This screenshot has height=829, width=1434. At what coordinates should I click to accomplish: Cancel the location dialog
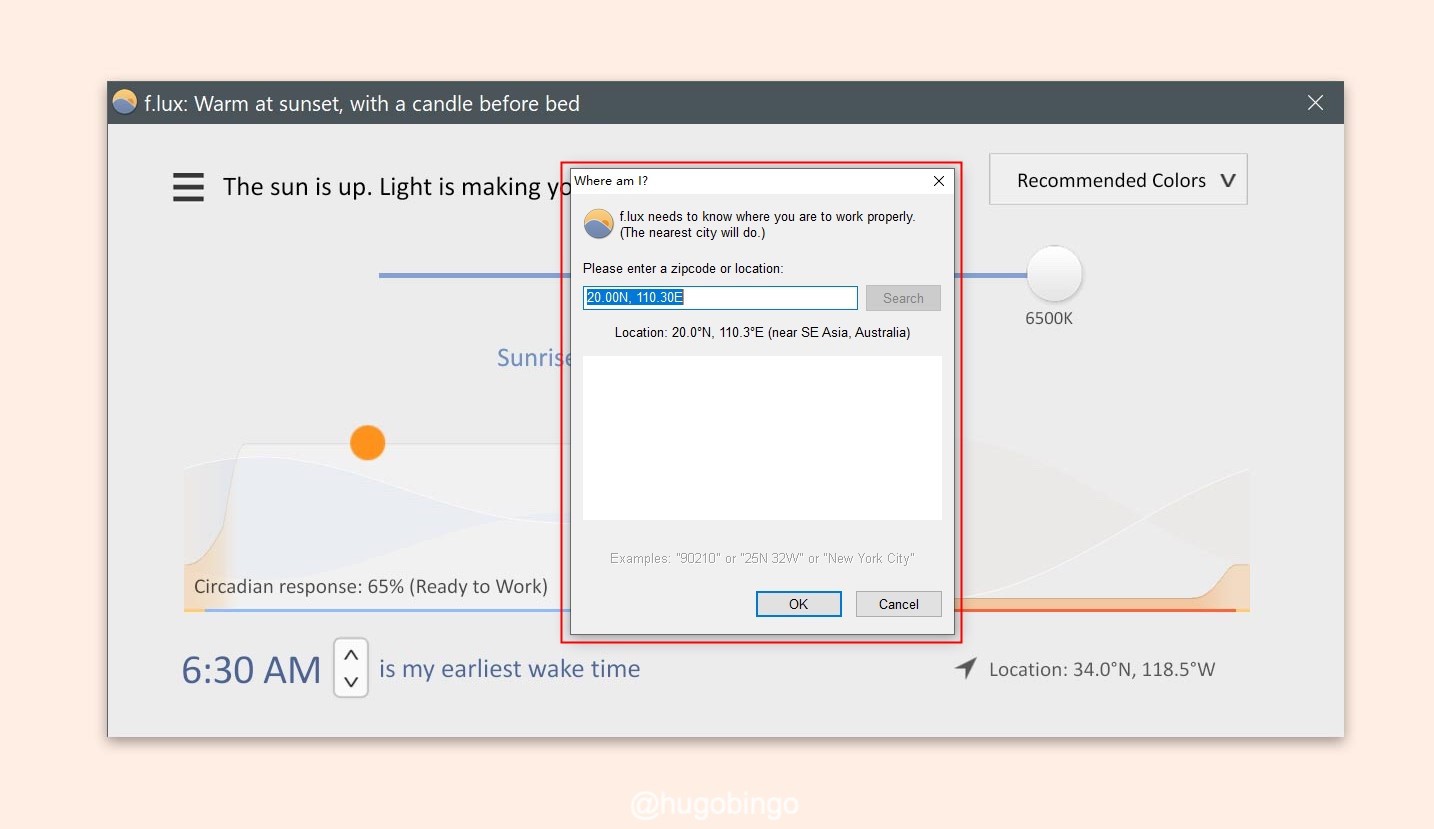click(898, 604)
